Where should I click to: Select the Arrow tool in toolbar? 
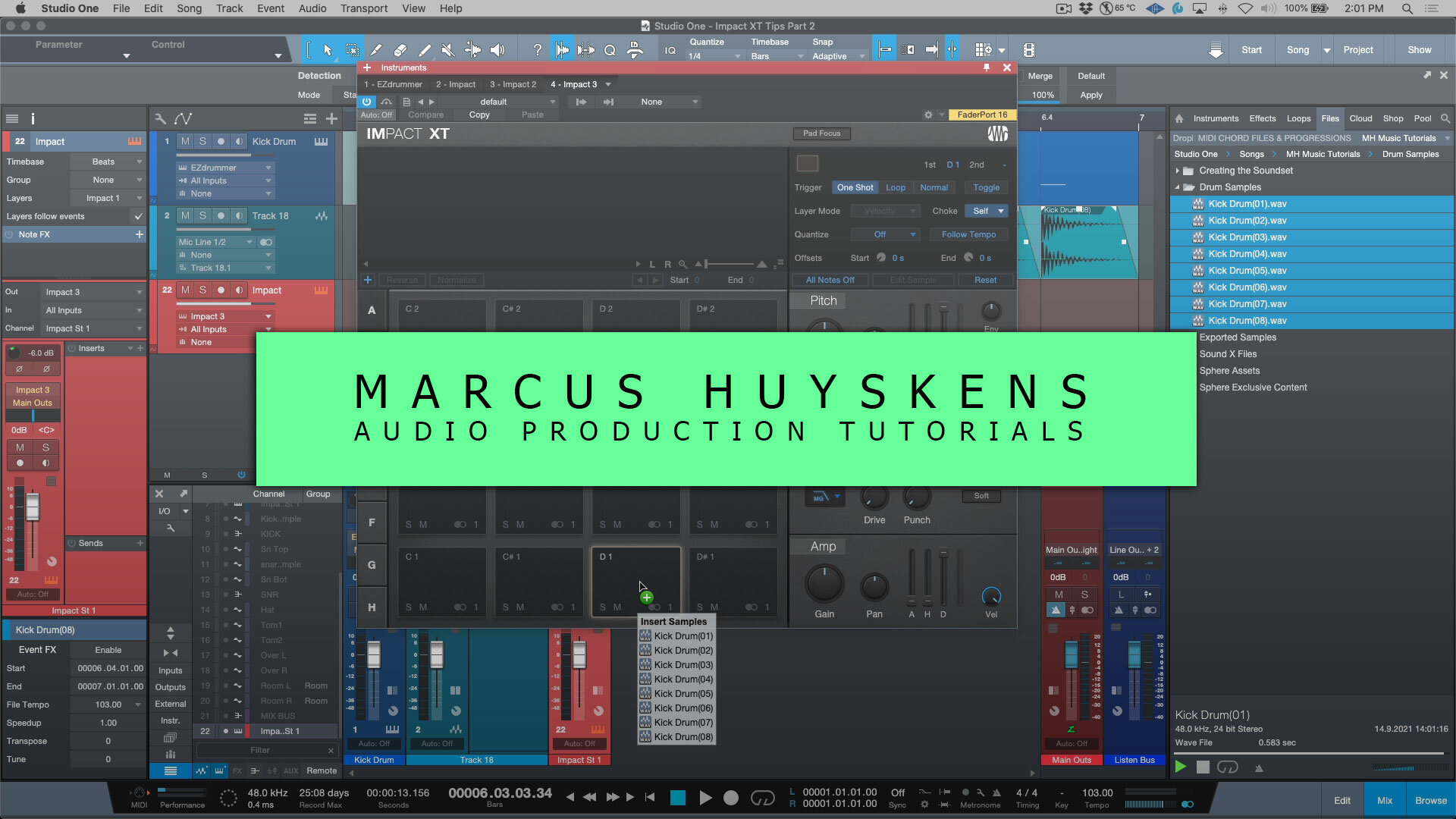point(328,50)
